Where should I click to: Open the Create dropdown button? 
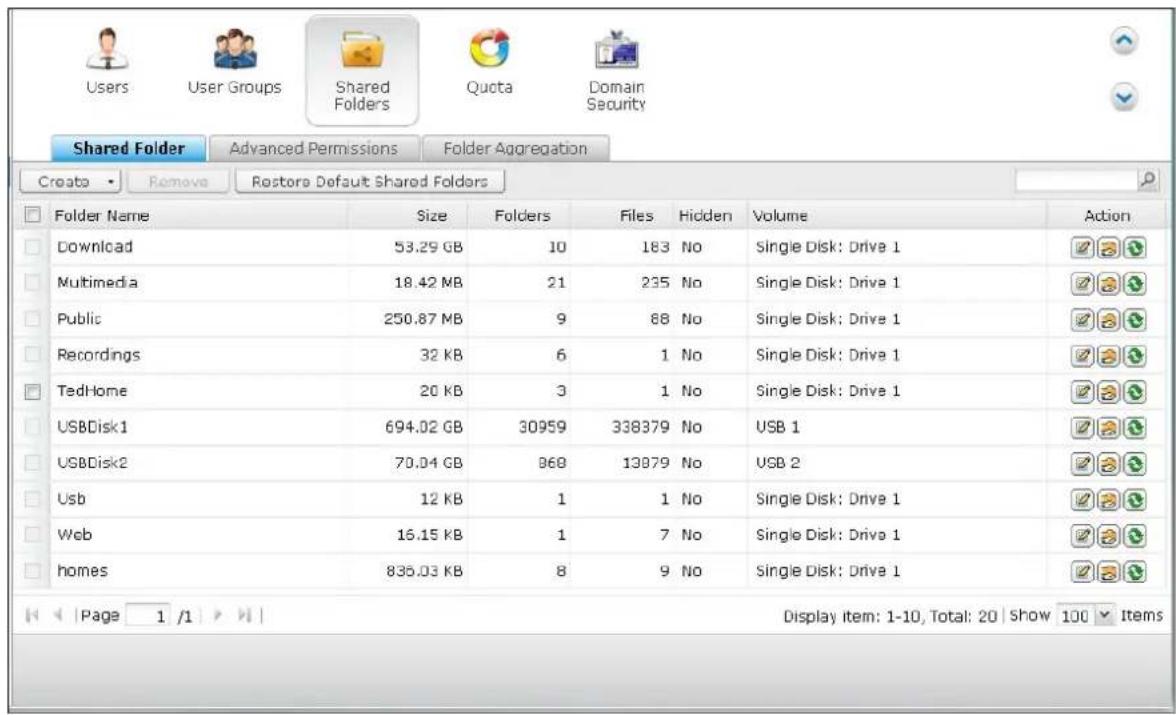tap(70, 182)
